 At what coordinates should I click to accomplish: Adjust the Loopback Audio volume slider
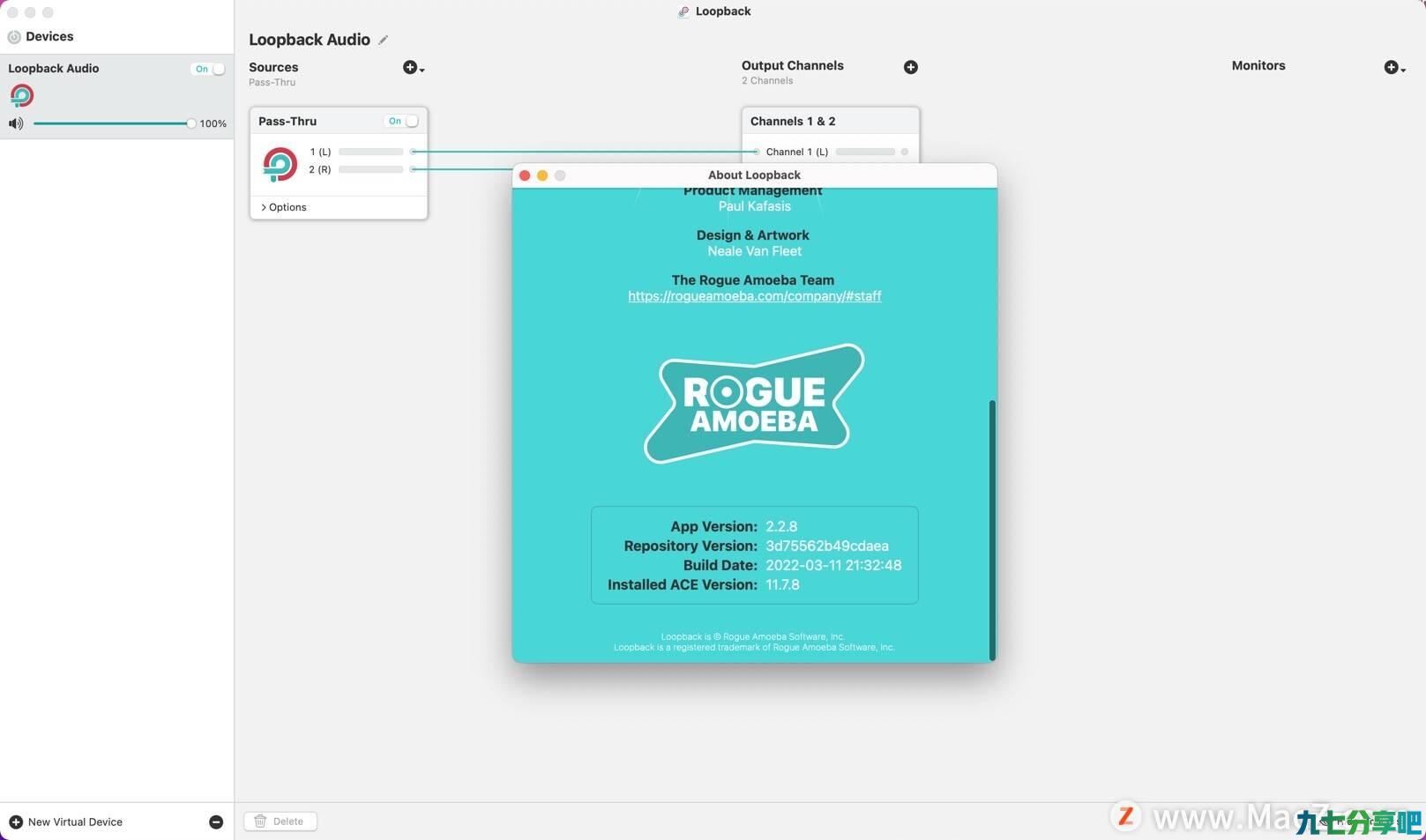114,123
